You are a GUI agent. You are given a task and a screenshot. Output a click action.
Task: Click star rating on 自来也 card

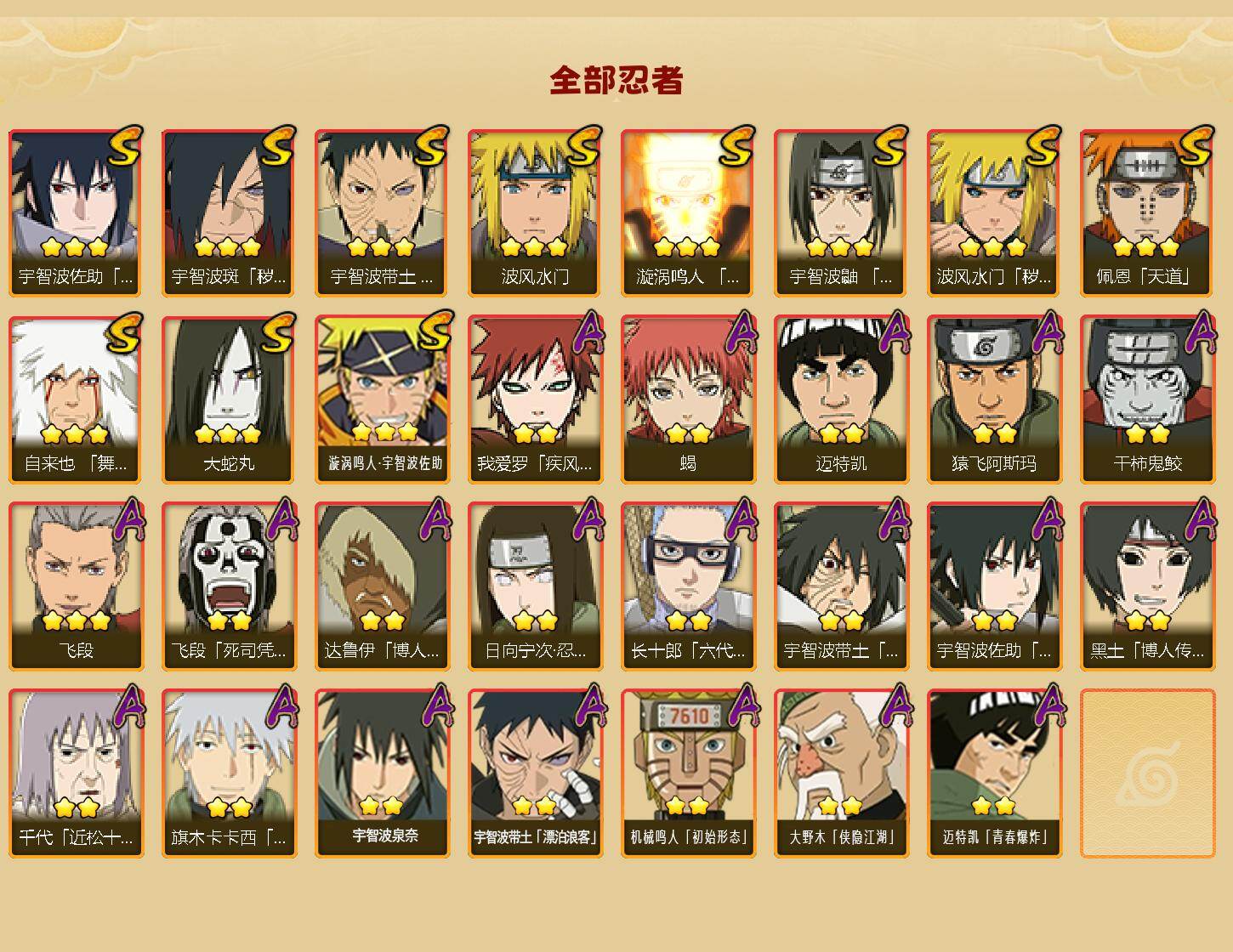pyautogui.click(x=75, y=434)
